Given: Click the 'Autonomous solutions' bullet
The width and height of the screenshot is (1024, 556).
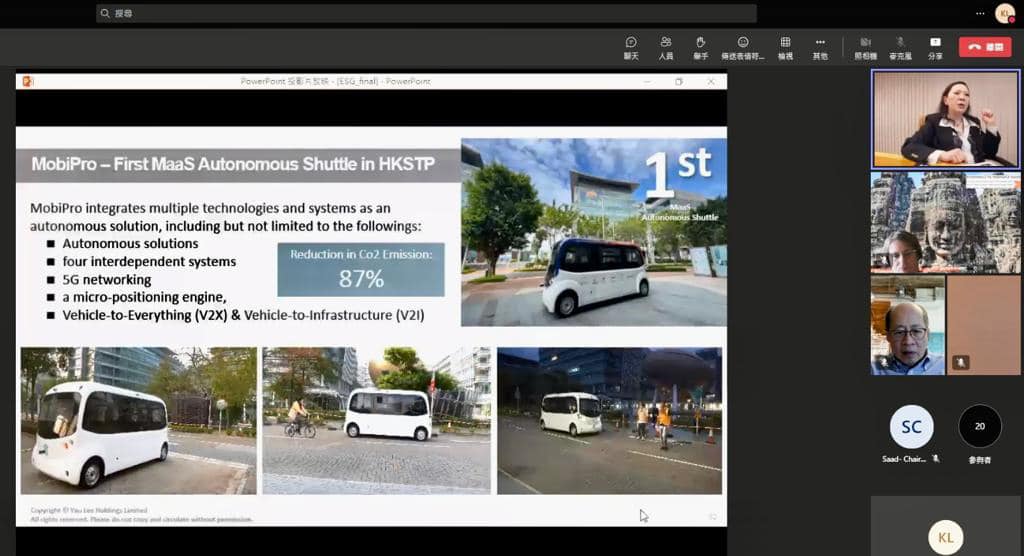Looking at the screenshot, I should (130, 244).
